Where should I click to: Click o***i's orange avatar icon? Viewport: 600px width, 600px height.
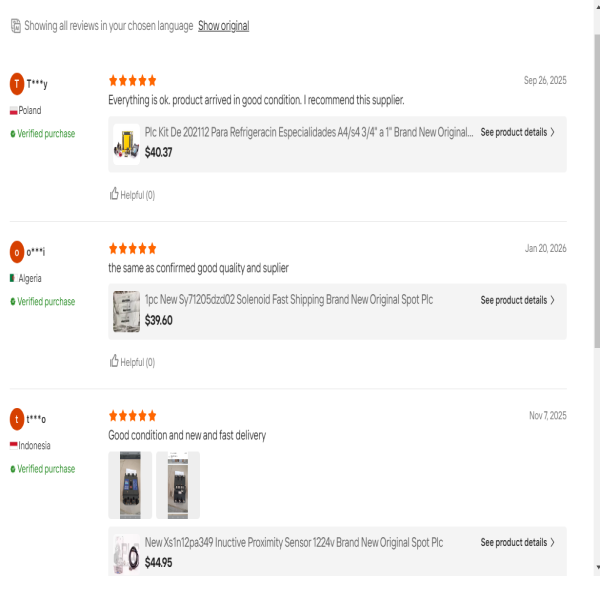pos(17,251)
